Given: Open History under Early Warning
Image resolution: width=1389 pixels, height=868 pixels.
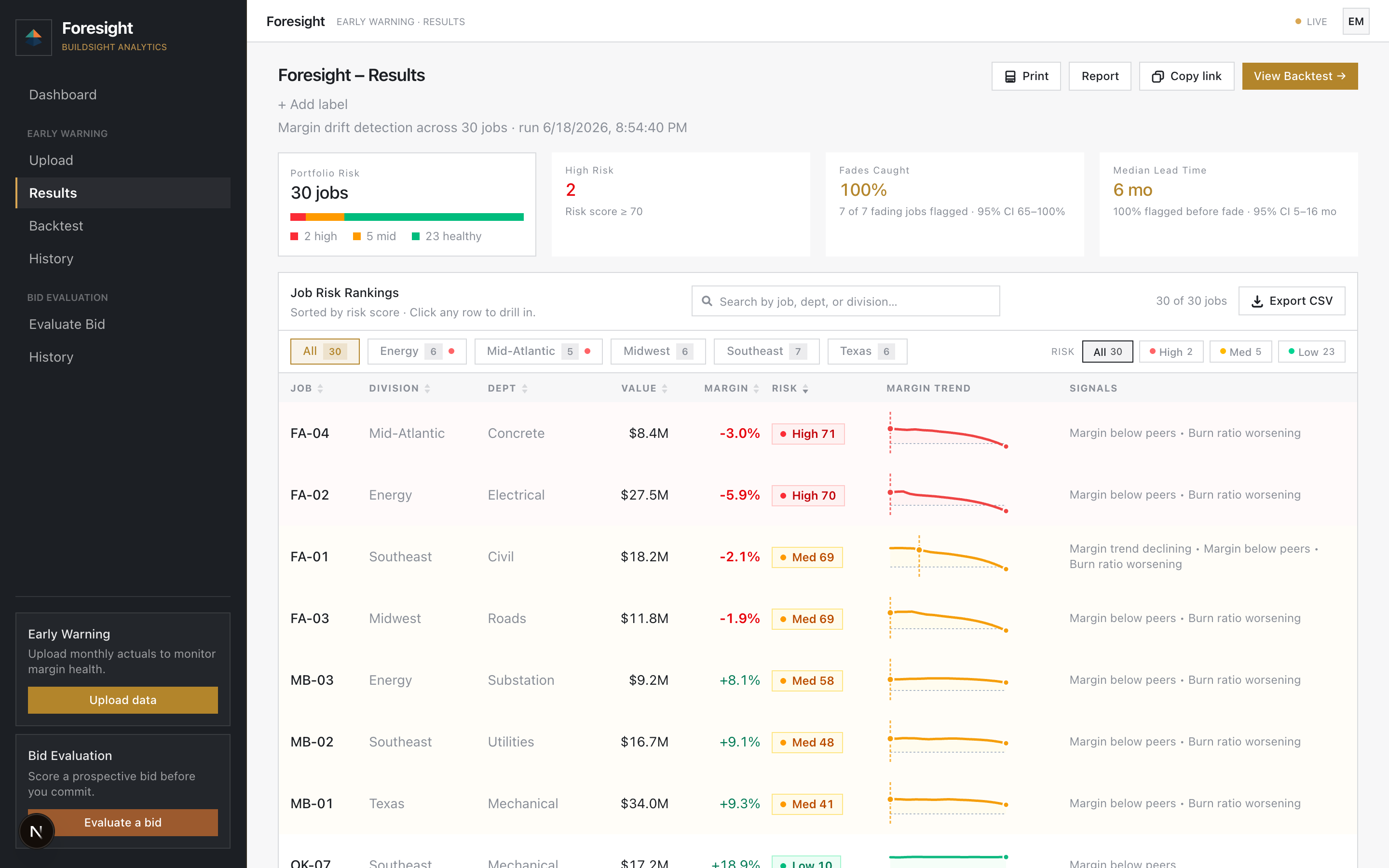Looking at the screenshot, I should [123, 258].
